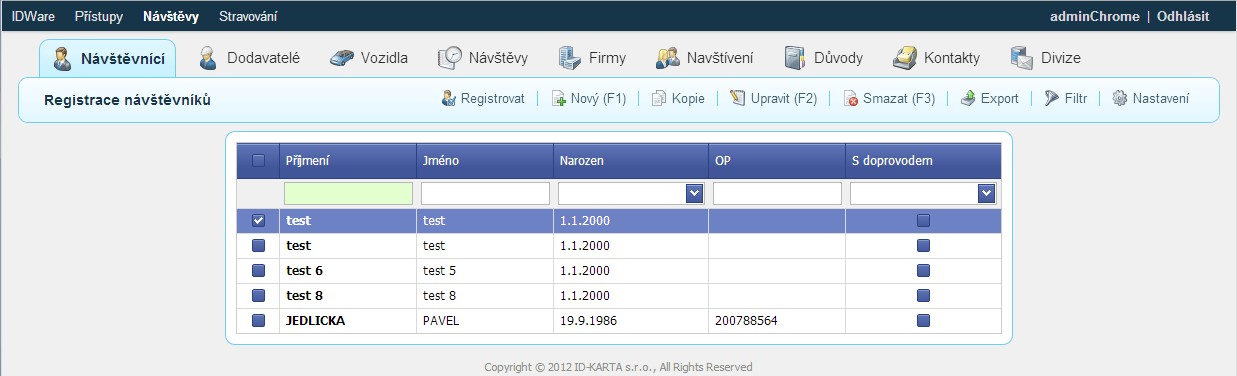Click the Export icon
Screen dimensions: 1237x376
pos(968,99)
